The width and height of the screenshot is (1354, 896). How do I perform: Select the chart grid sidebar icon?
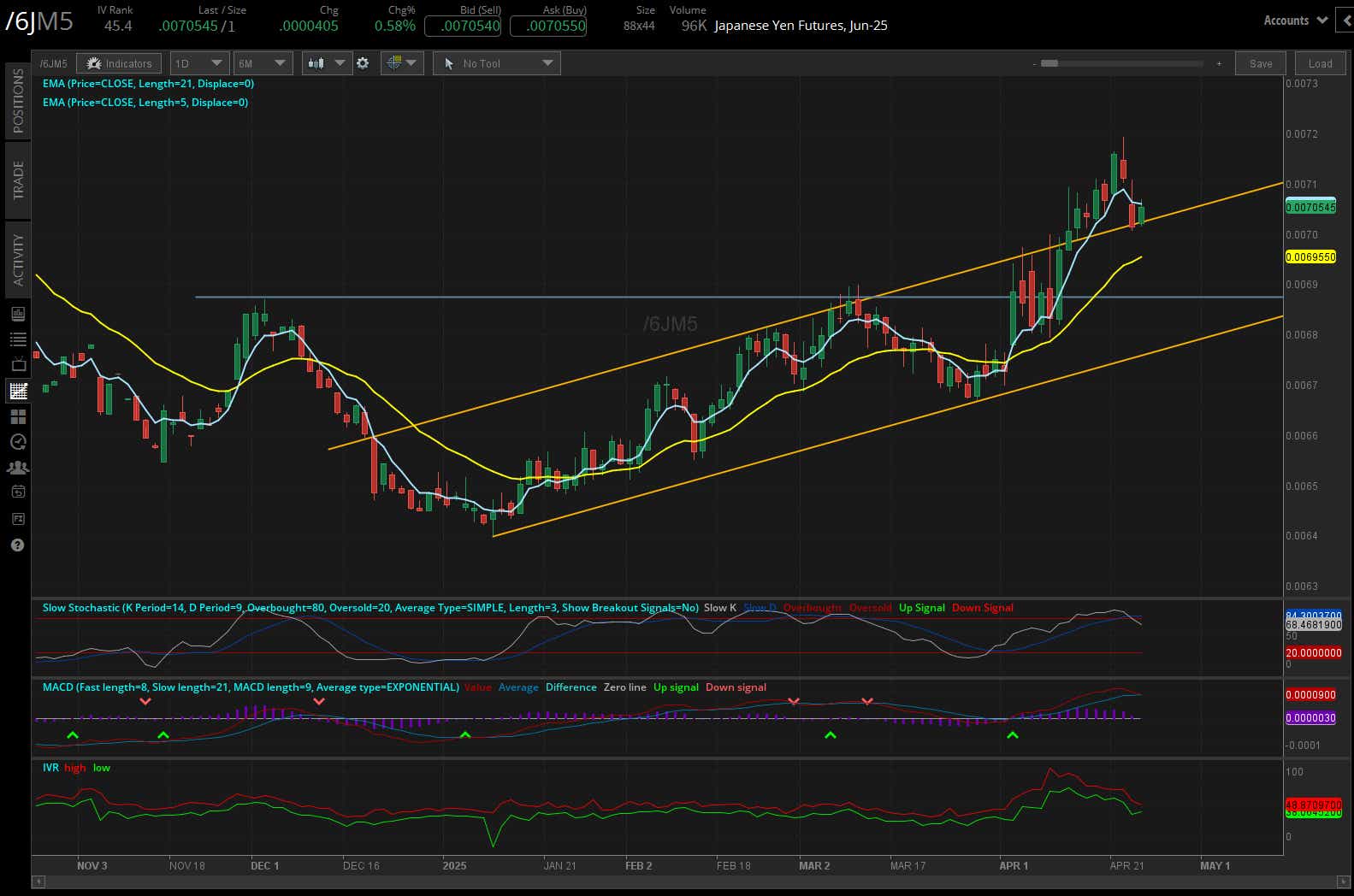(18, 391)
